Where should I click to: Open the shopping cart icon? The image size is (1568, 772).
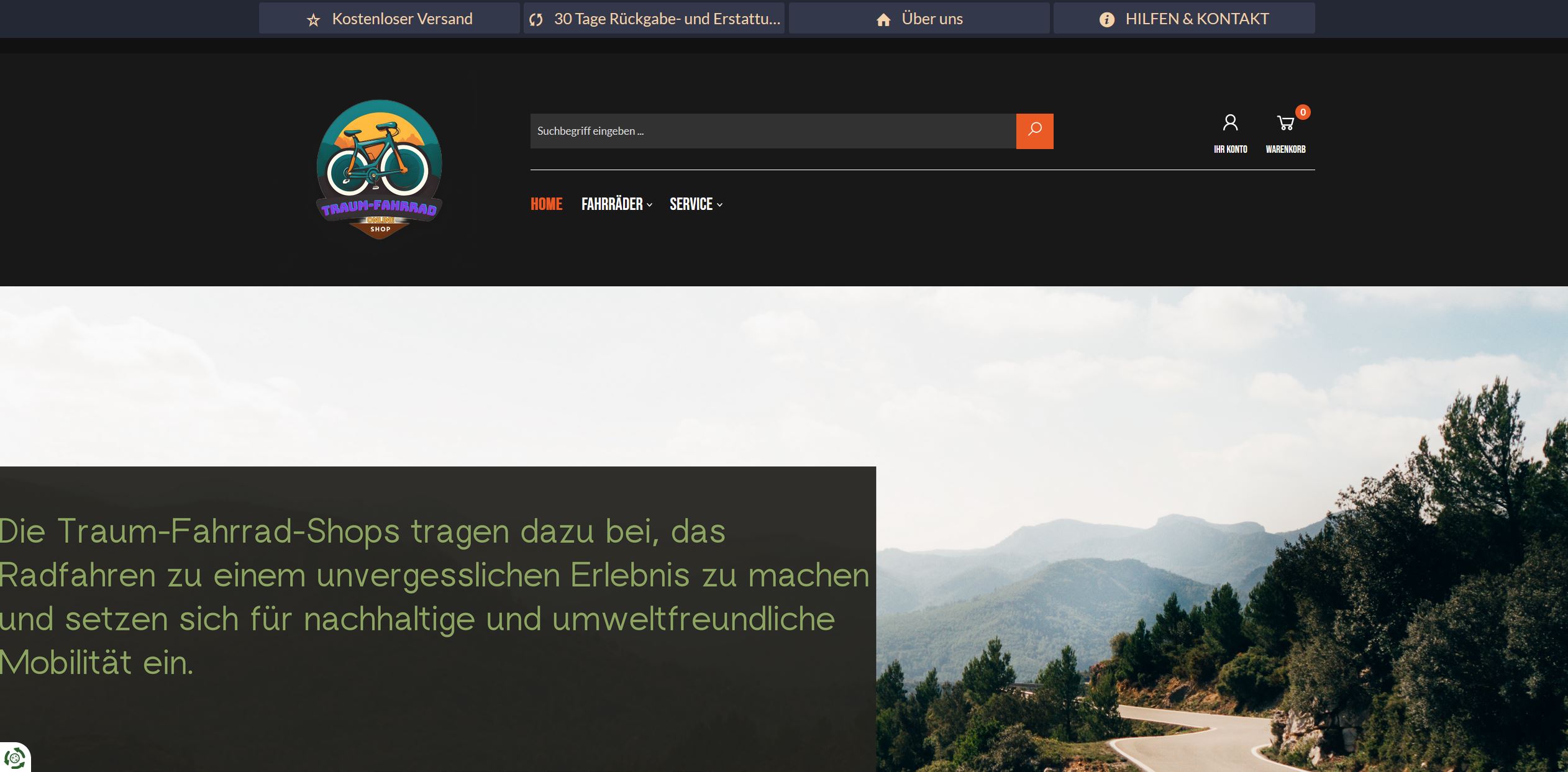(x=1285, y=123)
